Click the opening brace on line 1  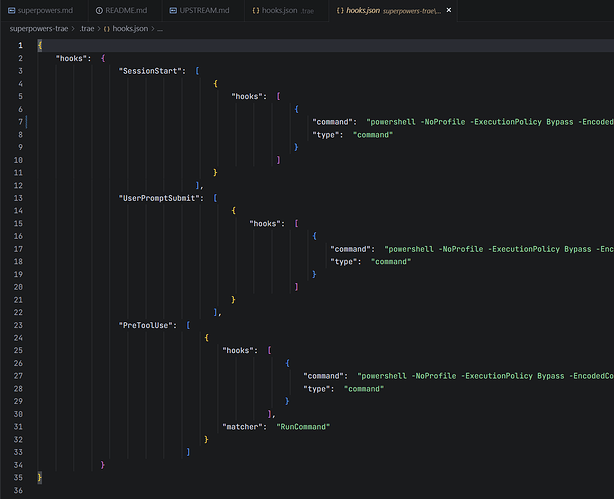[40, 45]
